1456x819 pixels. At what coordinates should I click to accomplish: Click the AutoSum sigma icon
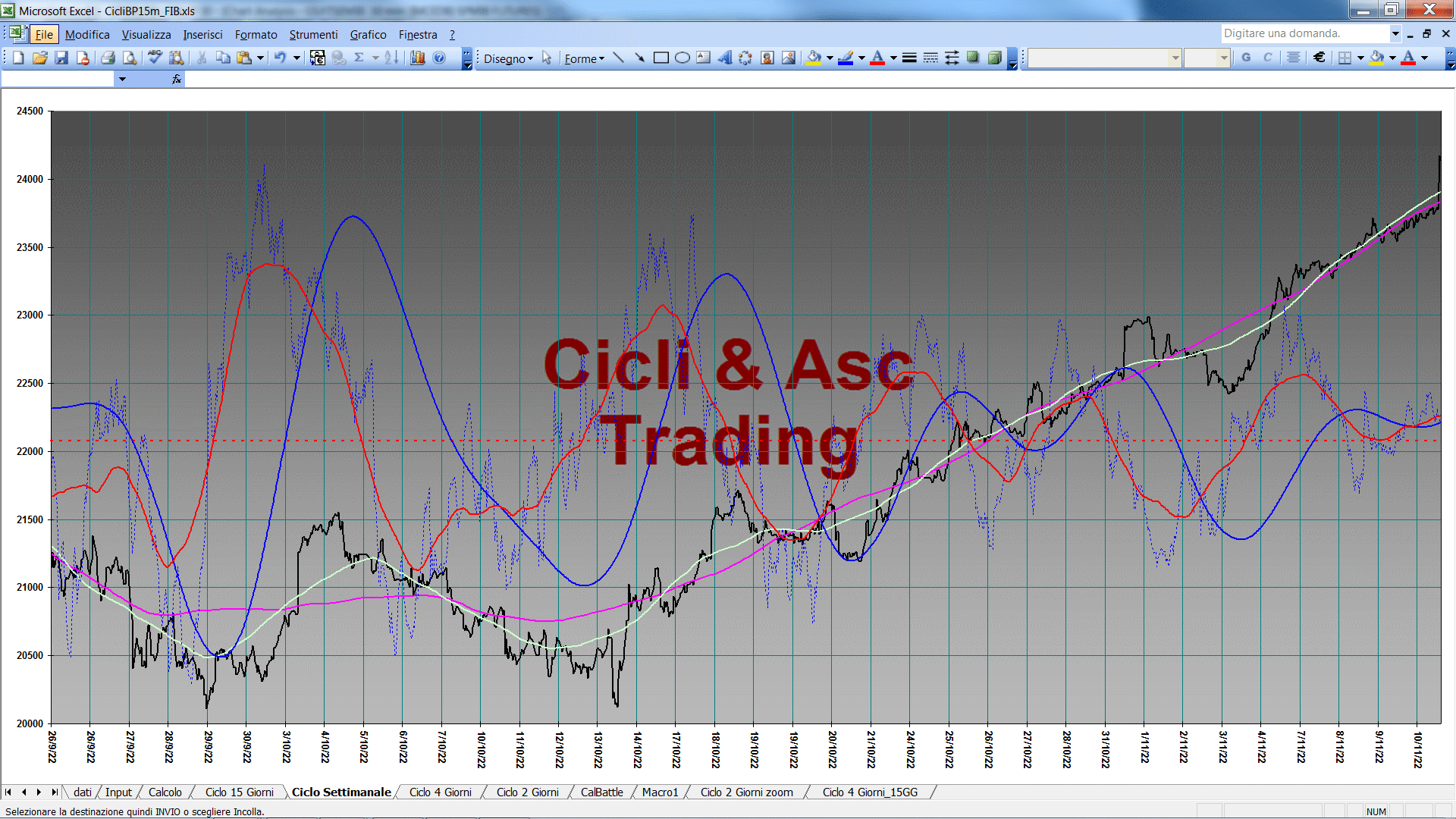coord(359,58)
